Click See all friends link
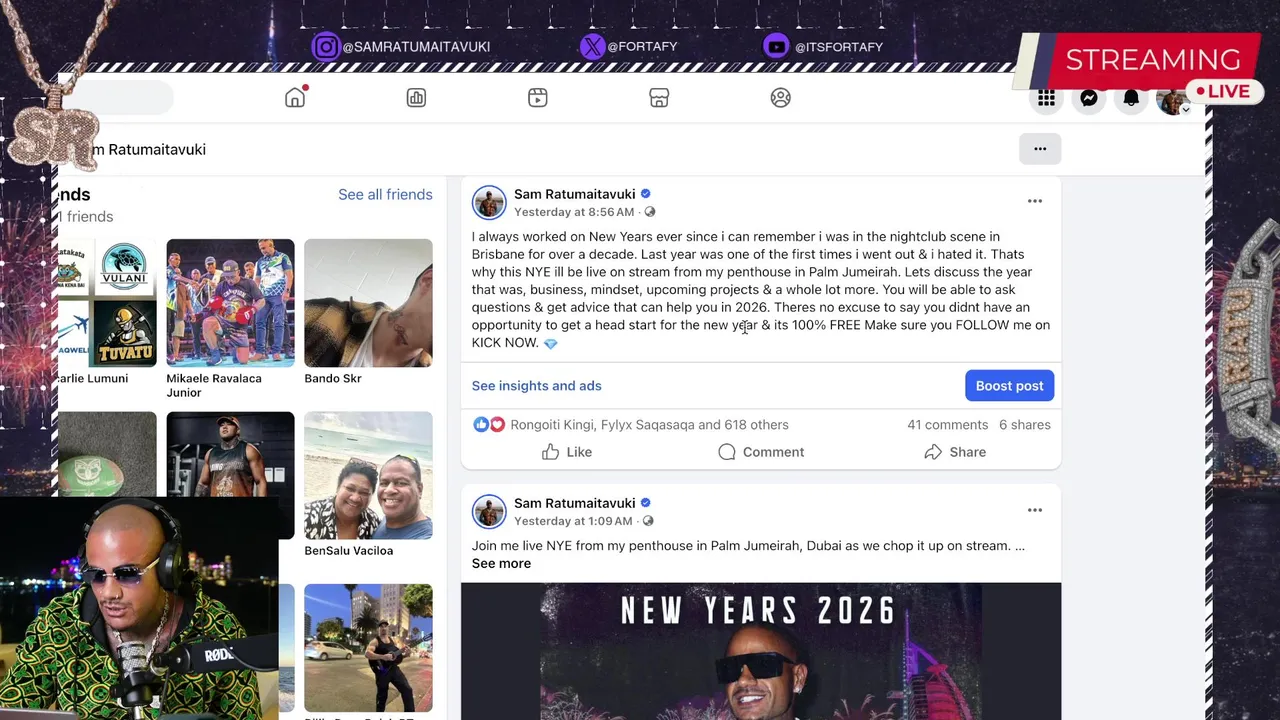This screenshot has height=720, width=1280. coord(385,194)
